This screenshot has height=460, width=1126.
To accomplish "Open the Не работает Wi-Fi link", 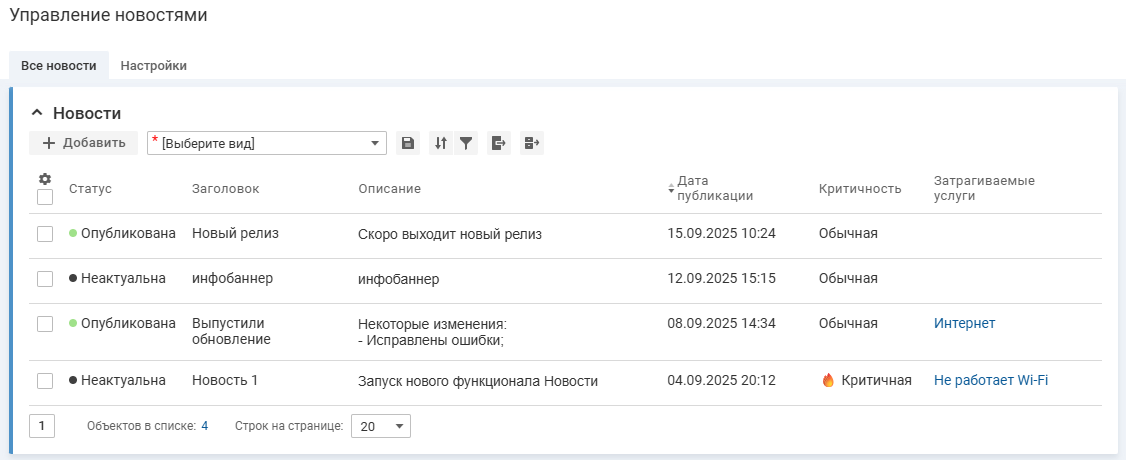I will 990,380.
